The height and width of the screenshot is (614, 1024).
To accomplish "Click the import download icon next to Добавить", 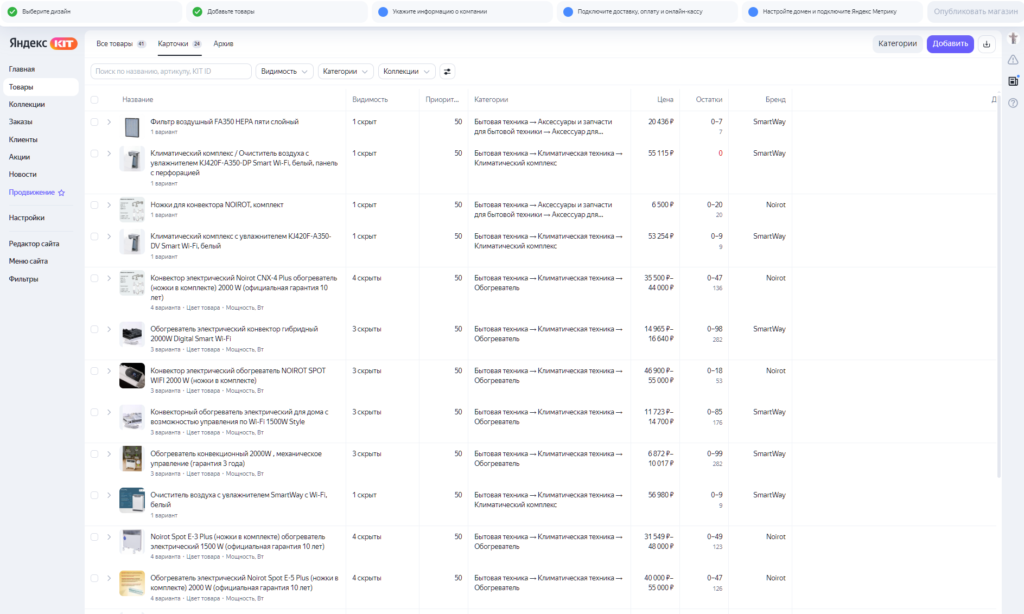I will tap(986, 44).
